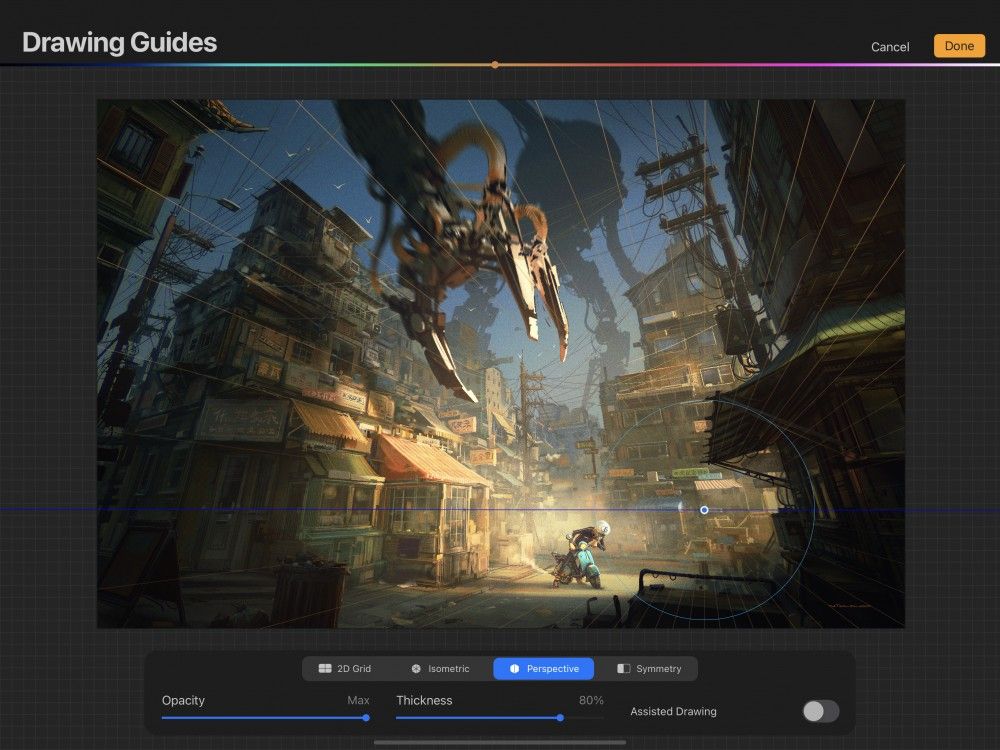The width and height of the screenshot is (1000, 750).
Task: Tap the Opacity slider handle
Action: (365, 717)
